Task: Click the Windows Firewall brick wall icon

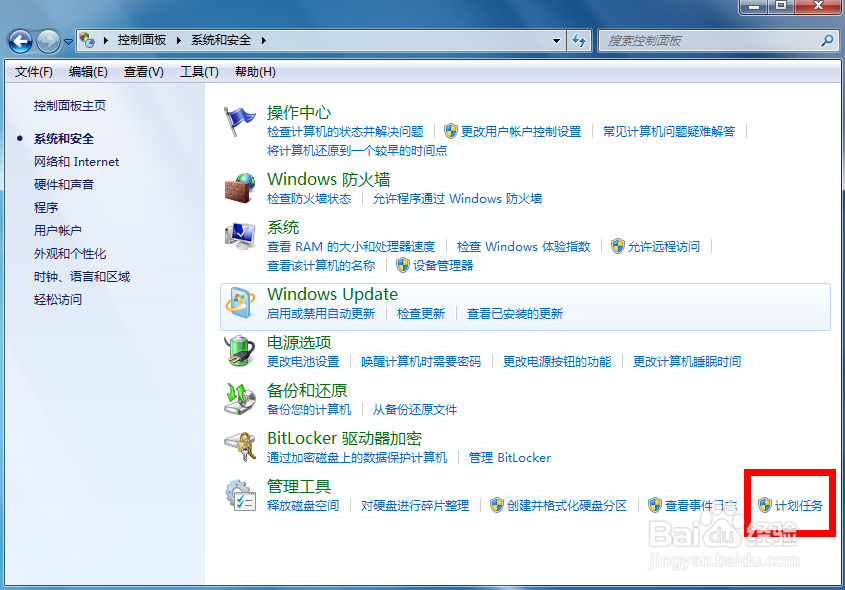Action: [239, 188]
